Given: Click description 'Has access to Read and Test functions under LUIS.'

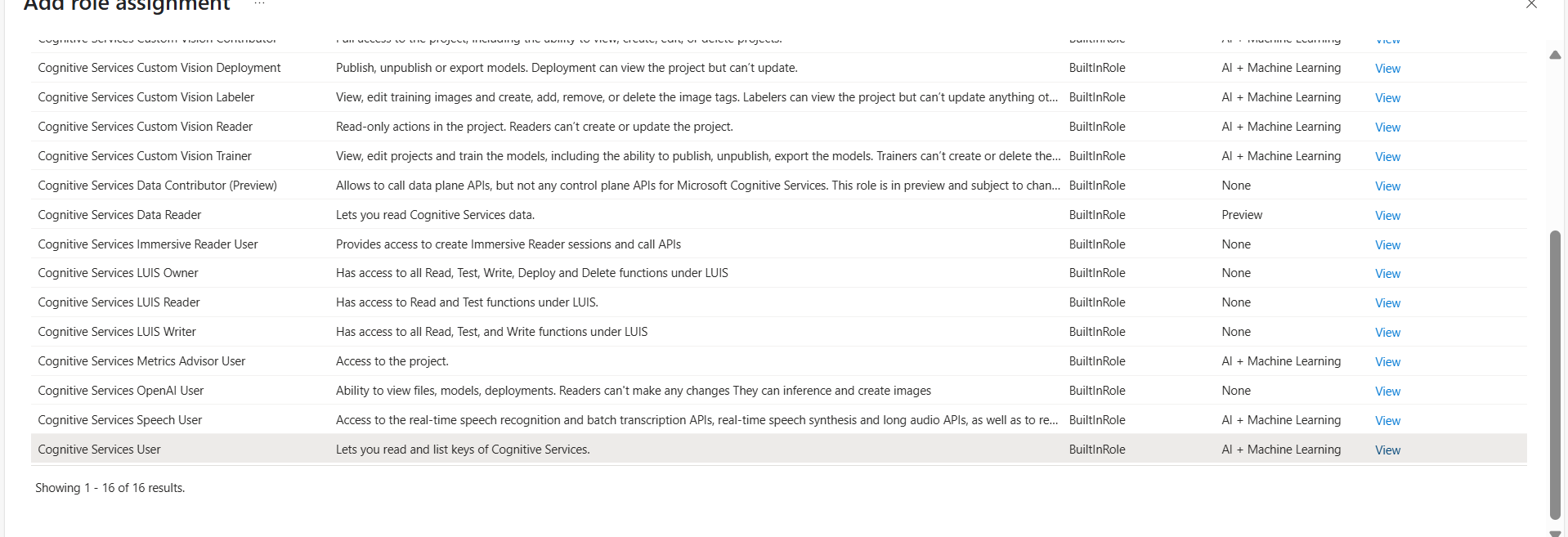Looking at the screenshot, I should click(467, 302).
